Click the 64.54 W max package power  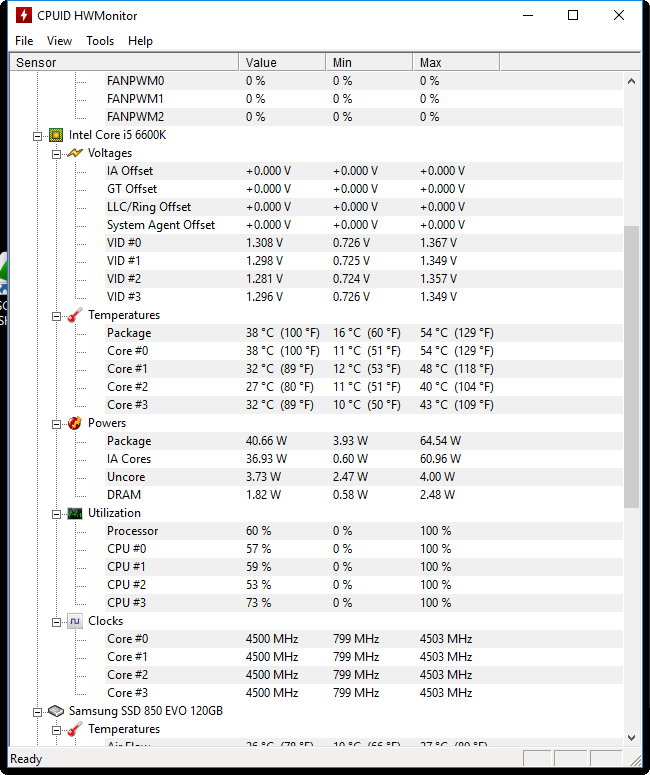pos(440,441)
